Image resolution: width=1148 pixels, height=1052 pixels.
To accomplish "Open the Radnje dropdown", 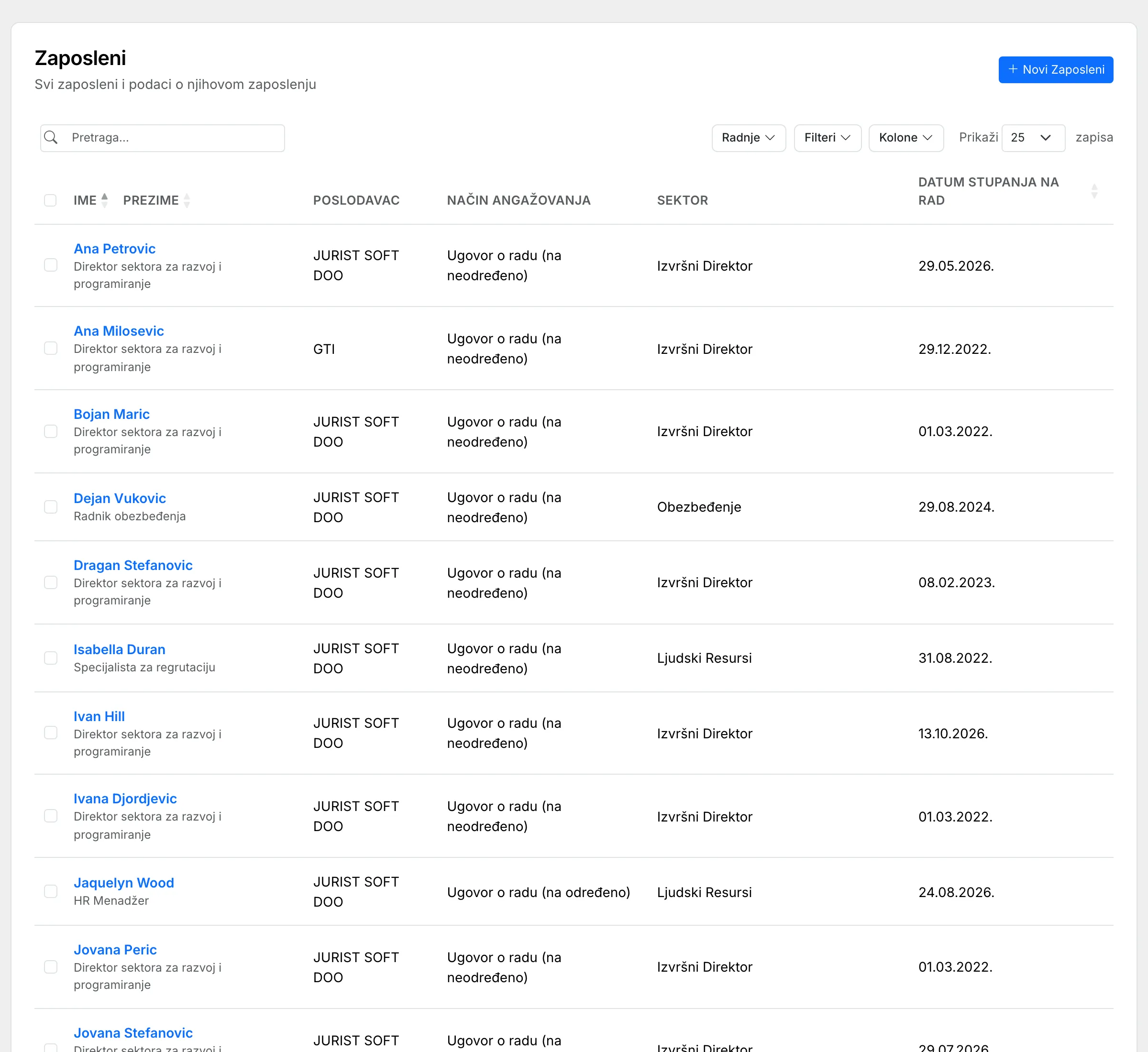I will pos(748,138).
